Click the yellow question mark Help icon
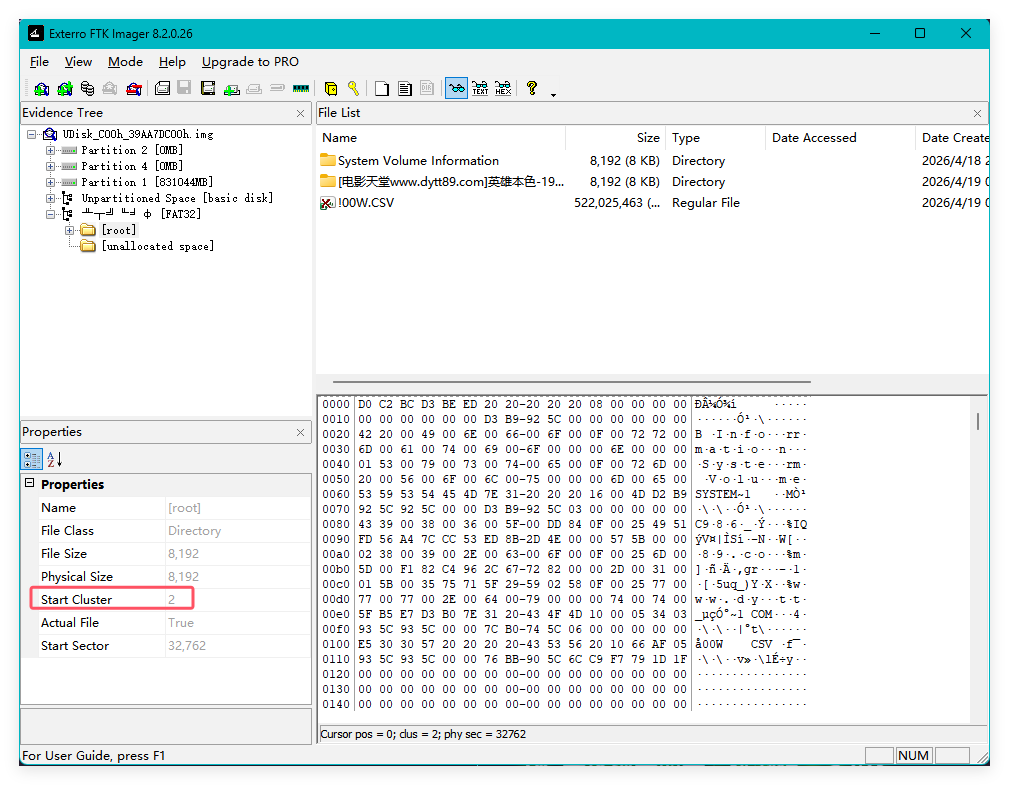This screenshot has height=785, width=1009. pyautogui.click(x=532, y=88)
